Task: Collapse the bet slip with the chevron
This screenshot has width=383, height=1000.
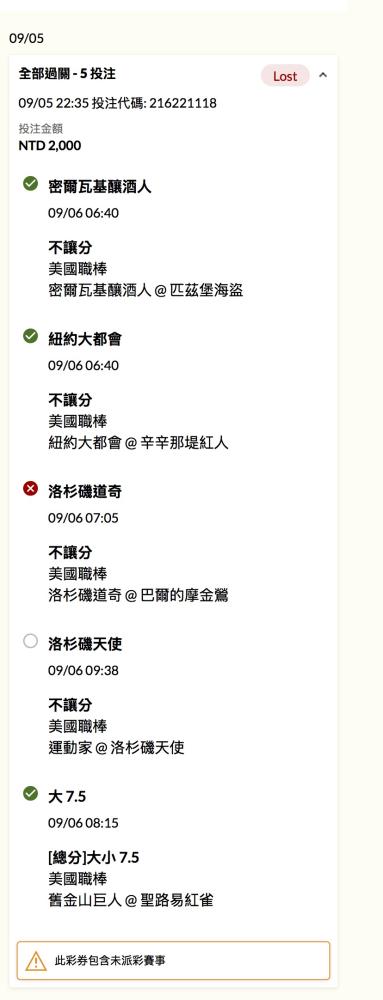Action: [x=322, y=75]
